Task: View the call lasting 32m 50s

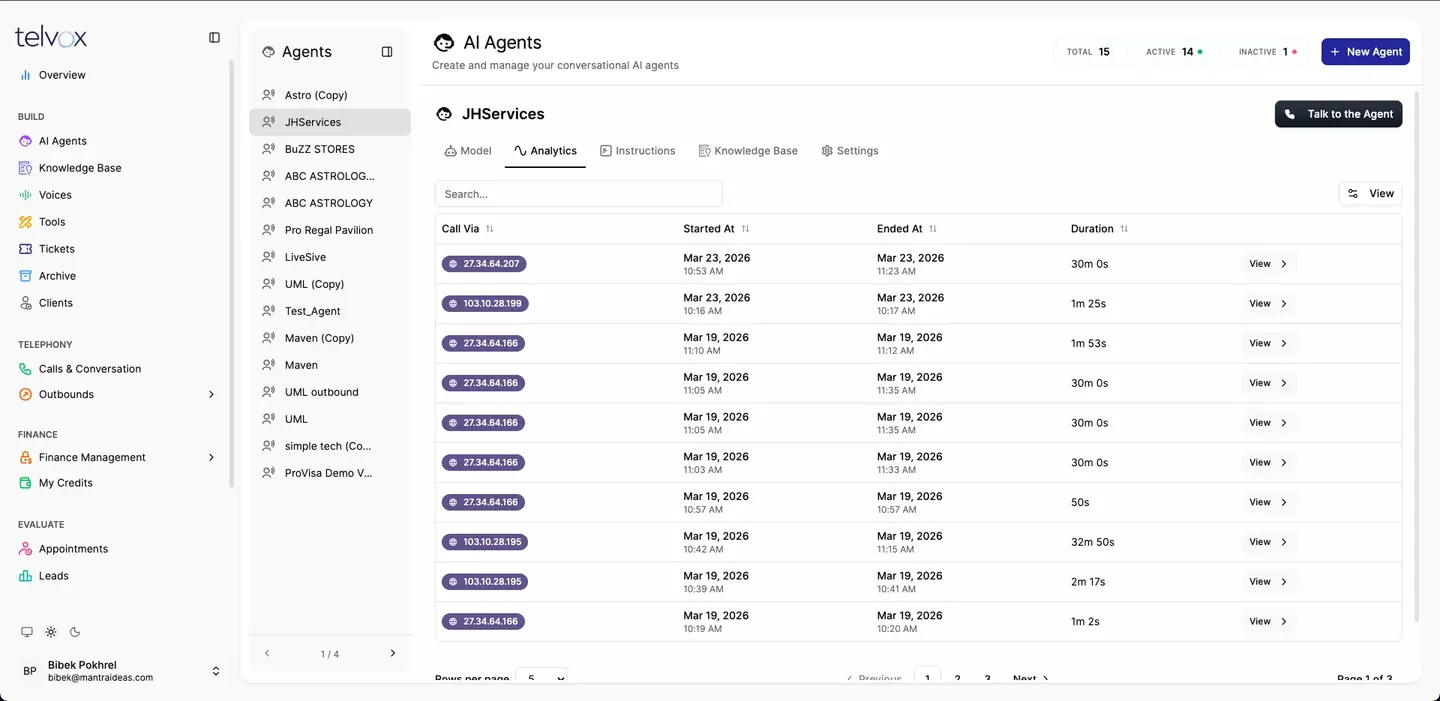Action: (1268, 542)
